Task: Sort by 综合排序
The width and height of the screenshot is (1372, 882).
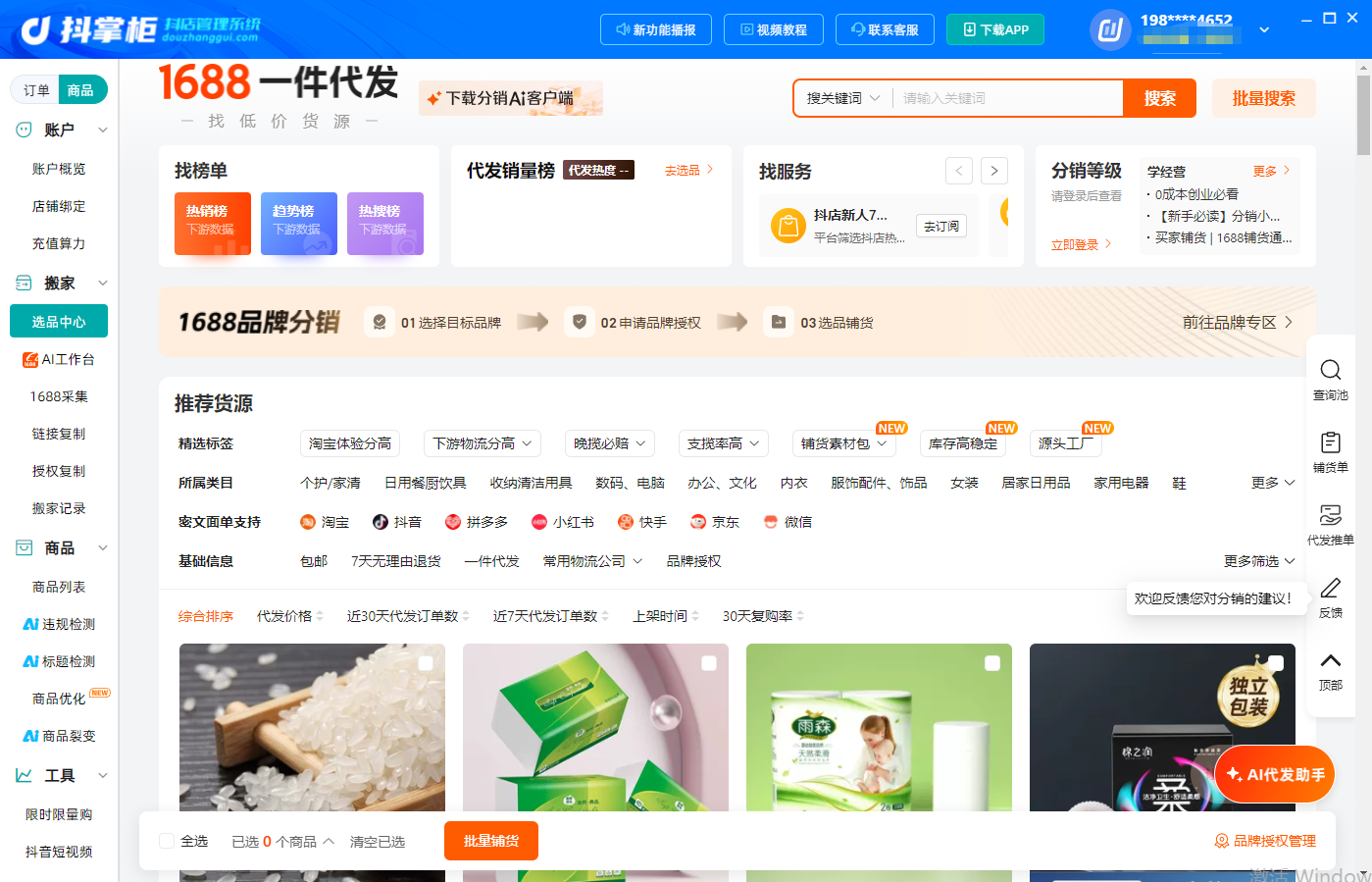Action: coord(206,616)
